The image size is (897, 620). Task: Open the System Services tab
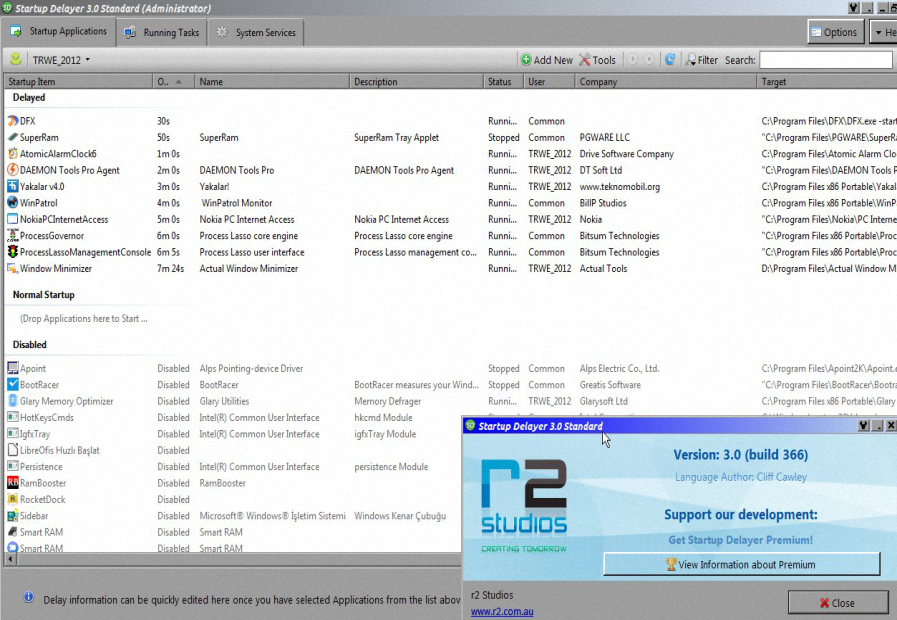tap(256, 33)
